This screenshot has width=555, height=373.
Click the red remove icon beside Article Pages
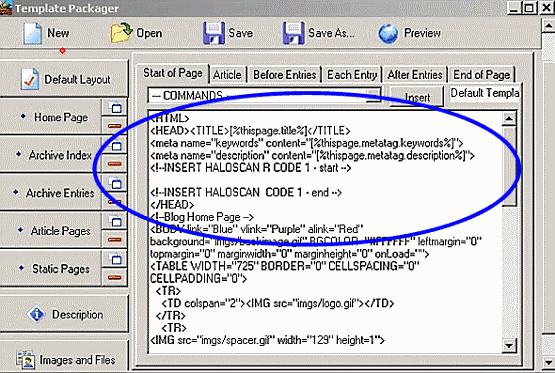point(115,240)
